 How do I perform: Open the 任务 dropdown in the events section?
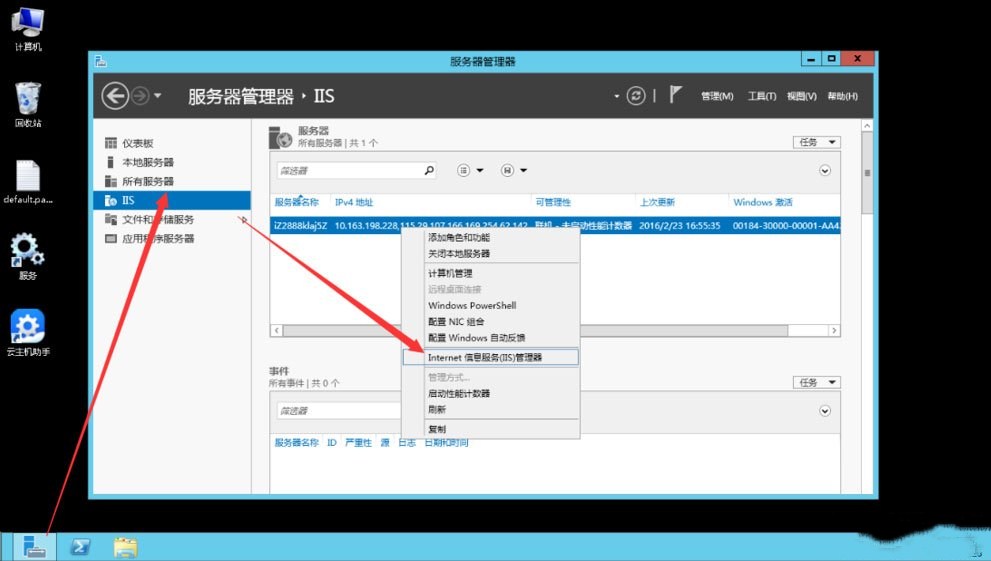click(x=816, y=382)
